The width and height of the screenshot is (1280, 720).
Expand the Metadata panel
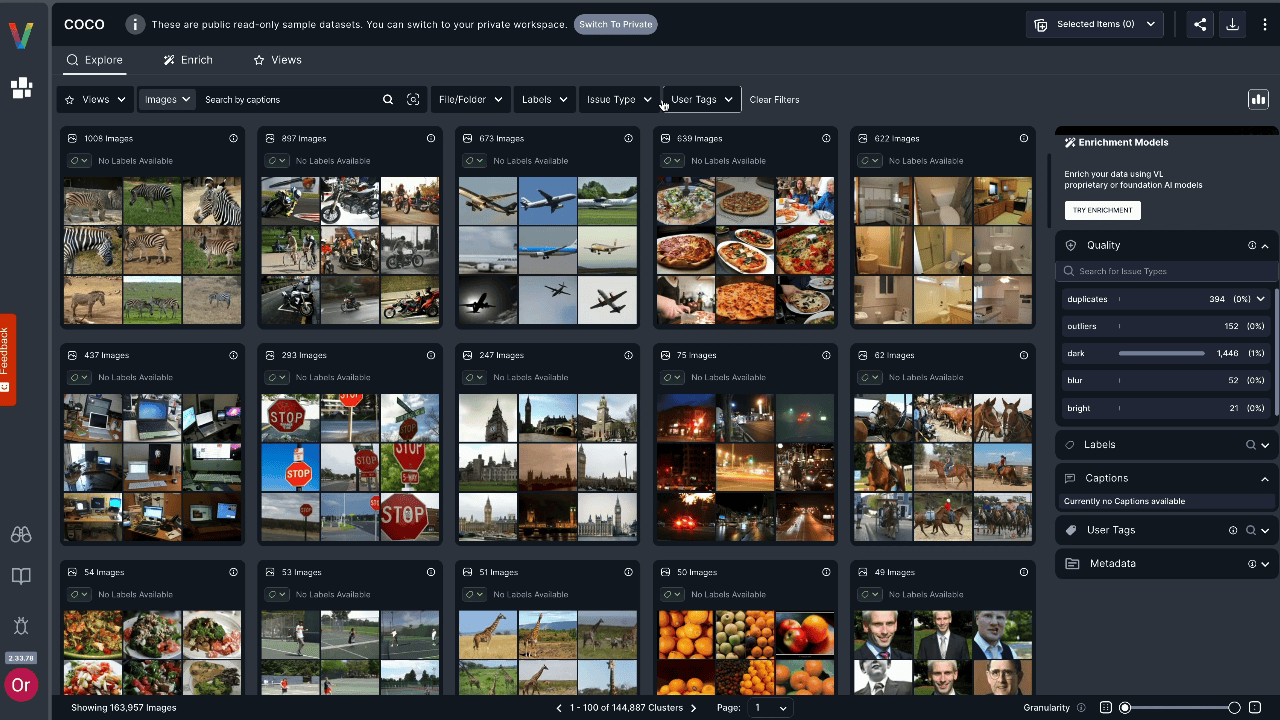pyautogui.click(x=1265, y=564)
